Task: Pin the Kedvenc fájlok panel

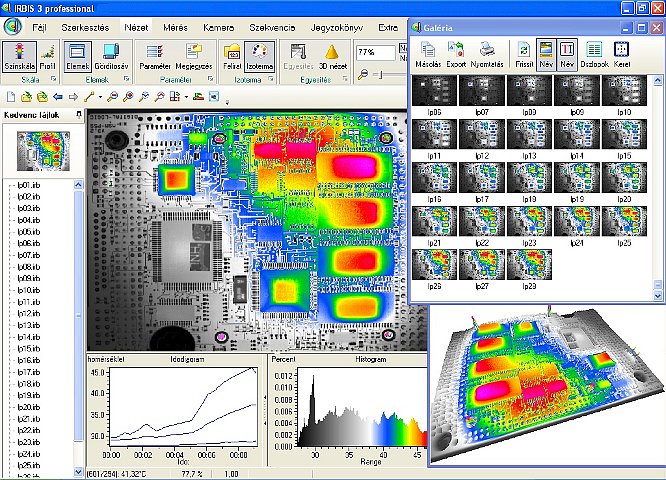Action: (x=79, y=115)
